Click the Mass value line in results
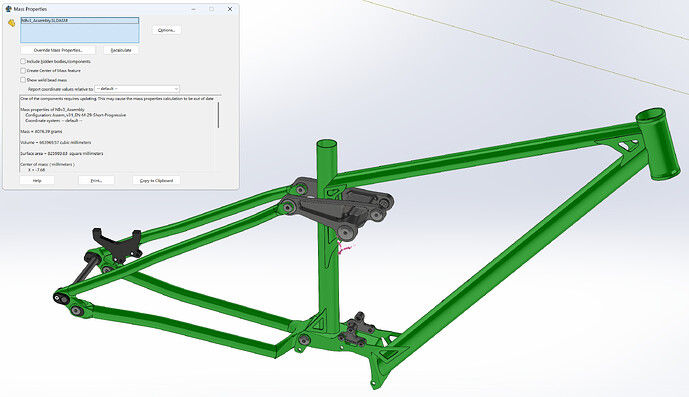This screenshot has width=689, height=397. click(x=41, y=131)
